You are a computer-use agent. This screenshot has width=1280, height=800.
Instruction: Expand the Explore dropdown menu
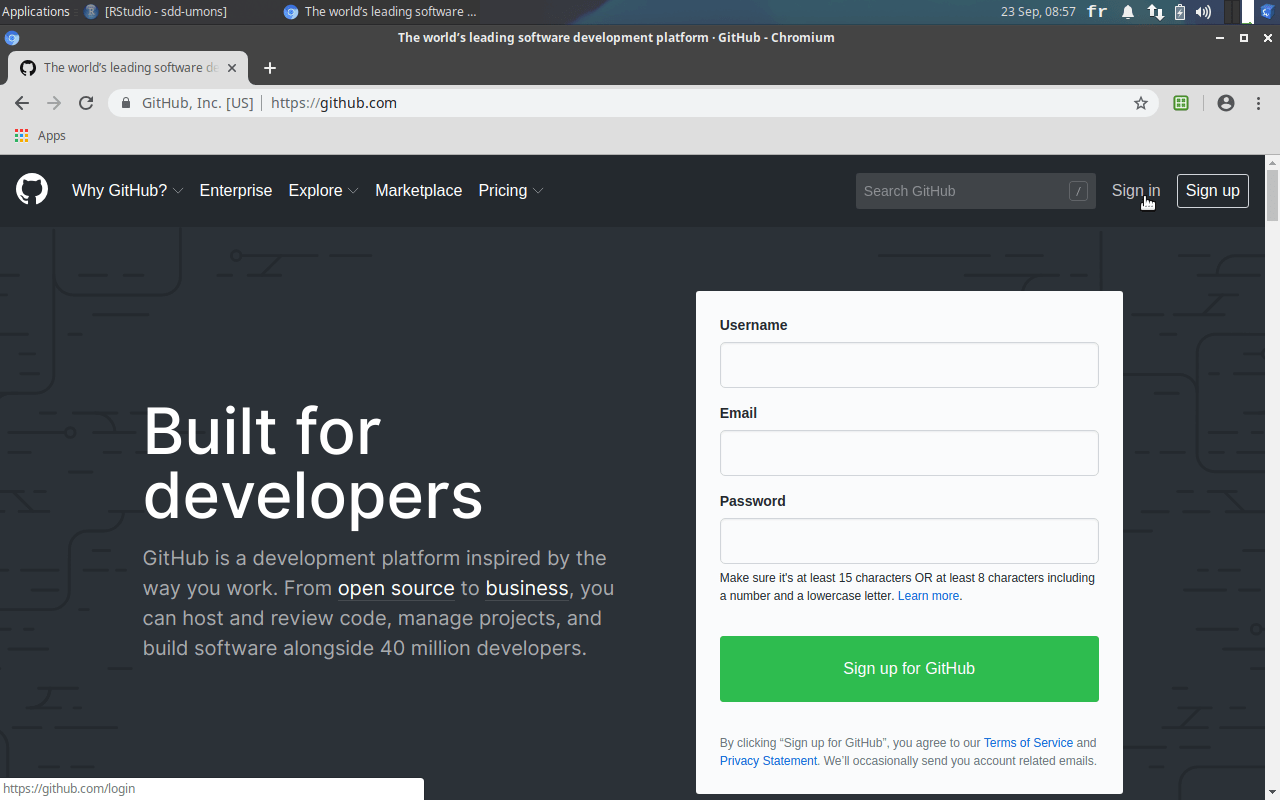click(x=323, y=190)
